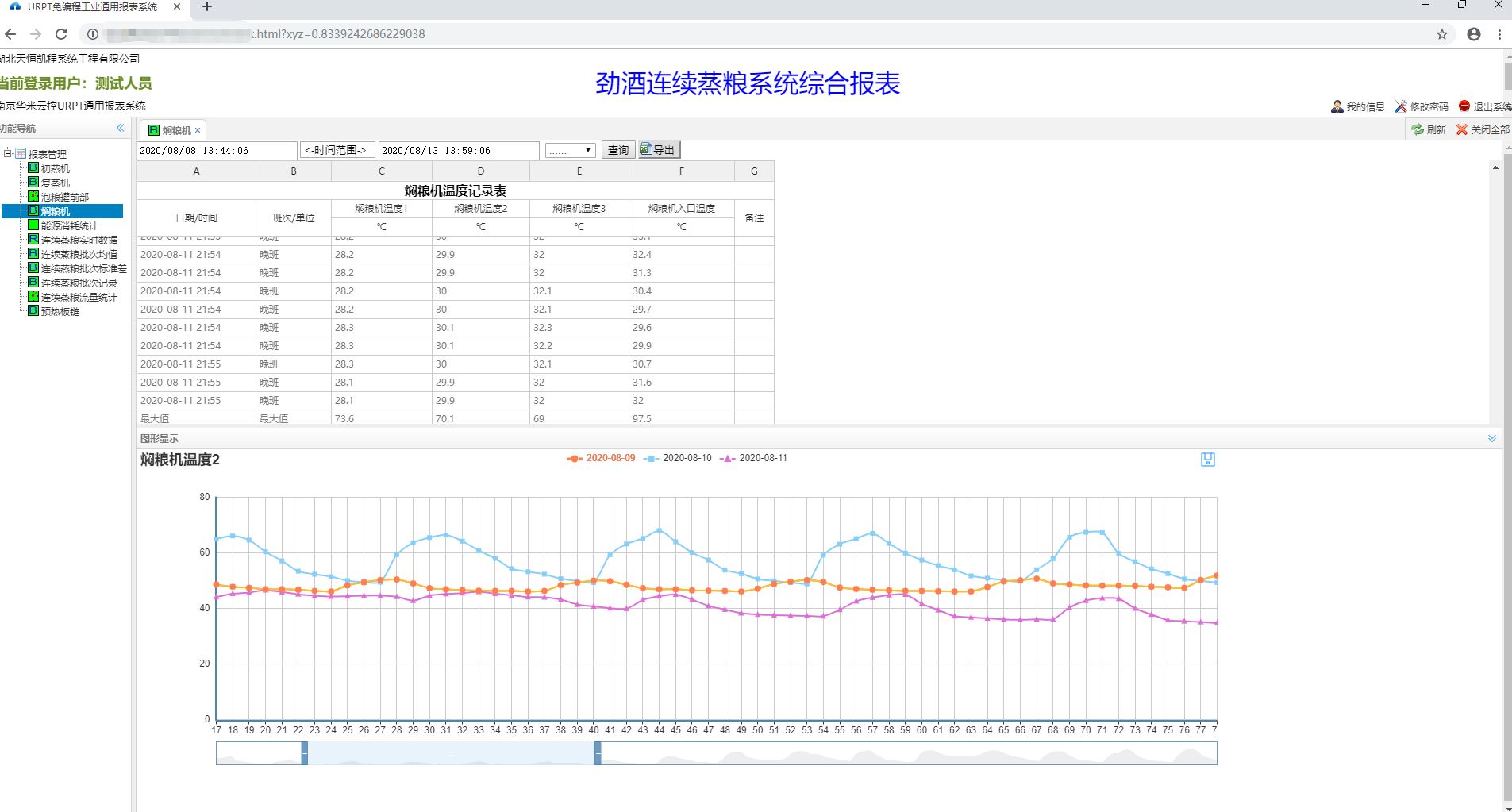Collapse the 功能导航 navigation panel
The height and width of the screenshot is (812, 1512).
point(121,128)
